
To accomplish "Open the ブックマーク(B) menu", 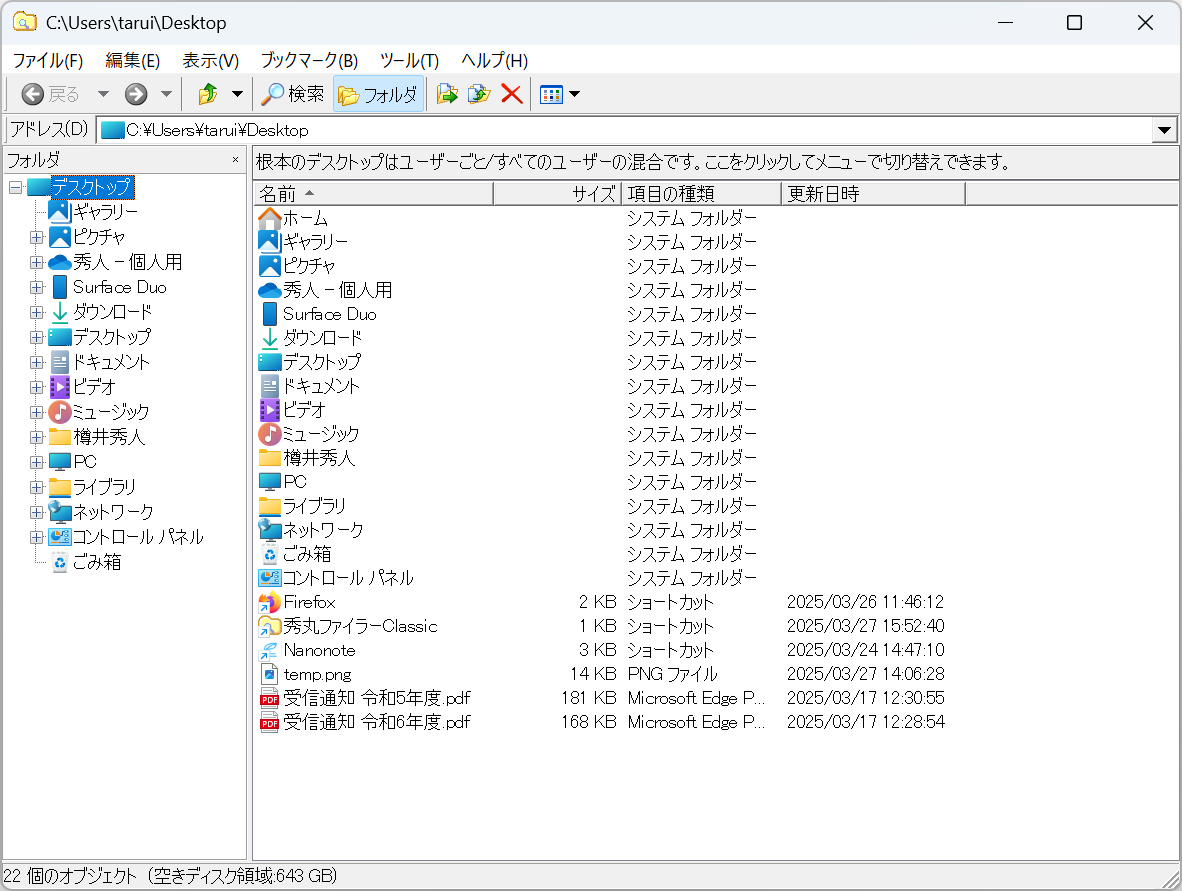I will click(309, 60).
